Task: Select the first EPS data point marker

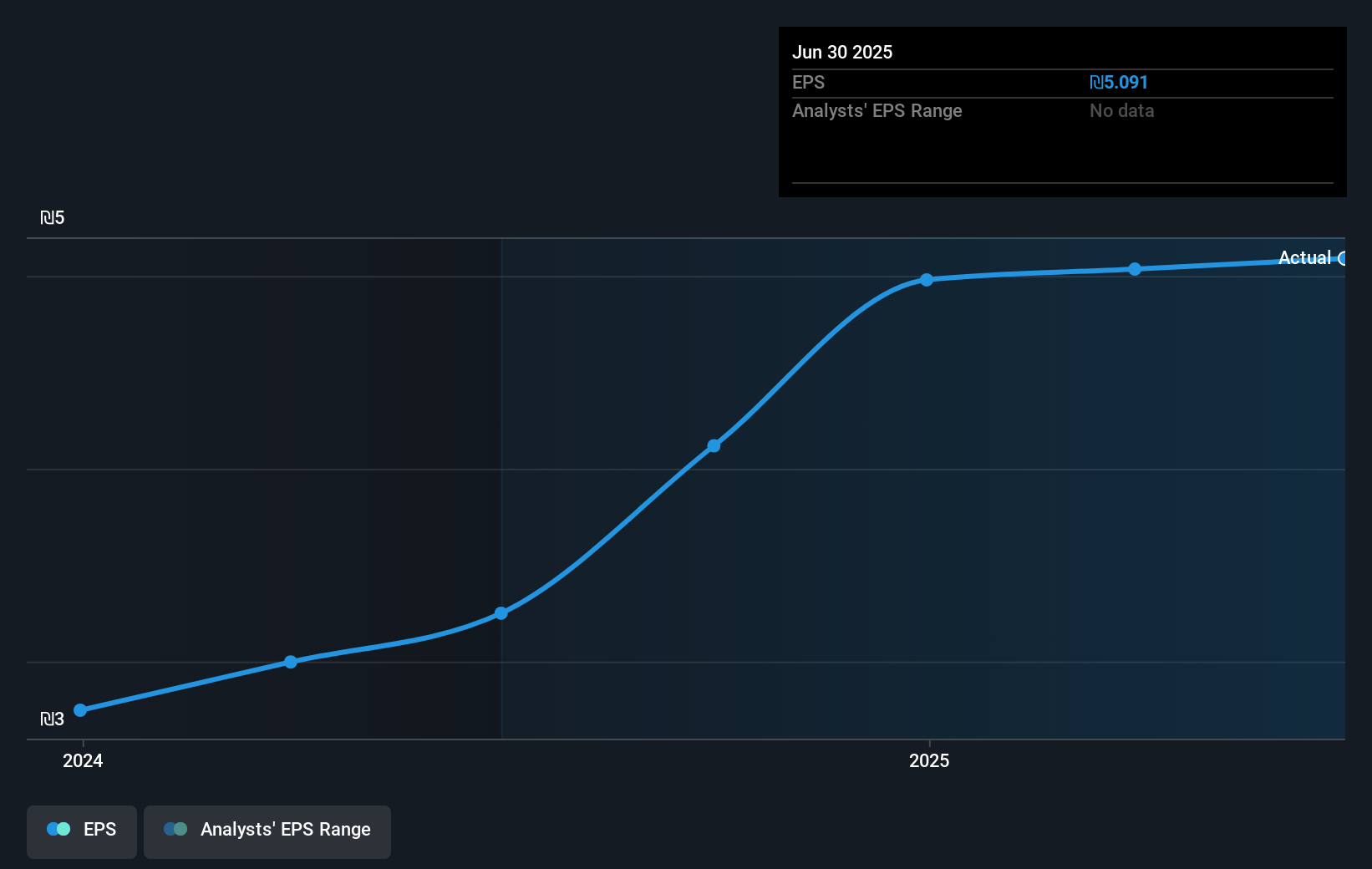Action: click(79, 709)
